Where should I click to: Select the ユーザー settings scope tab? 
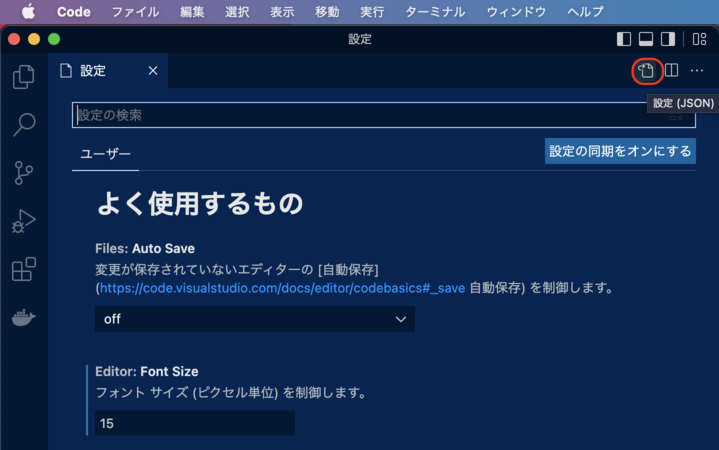(105, 154)
